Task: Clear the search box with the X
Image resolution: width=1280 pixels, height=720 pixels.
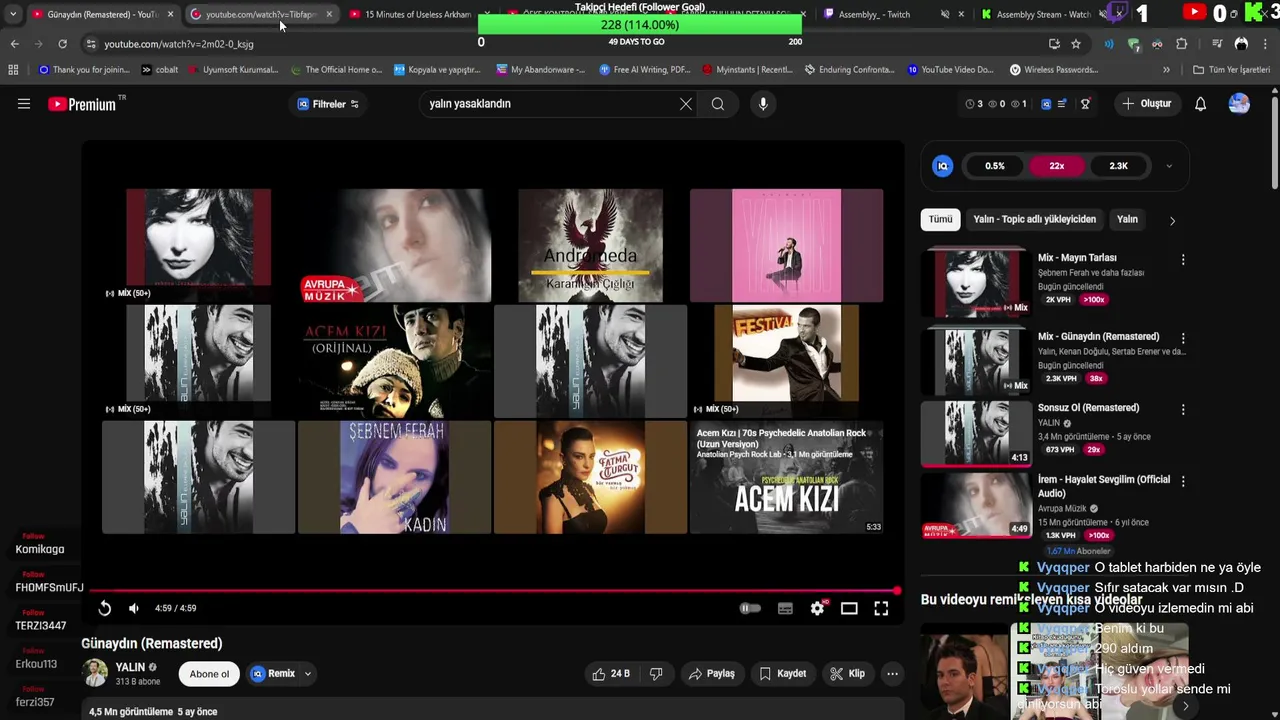Action: tap(686, 104)
